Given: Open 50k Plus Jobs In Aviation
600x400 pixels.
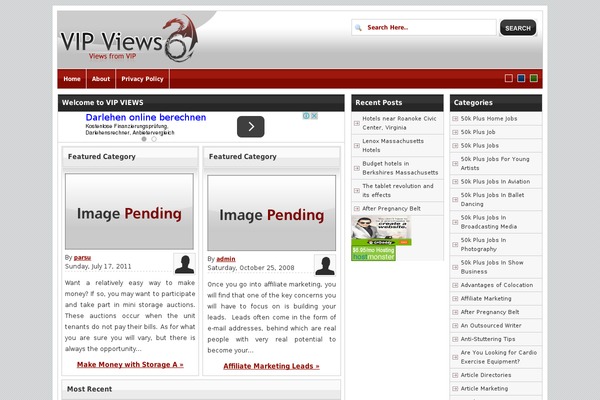Looking at the screenshot, I should pos(495,181).
